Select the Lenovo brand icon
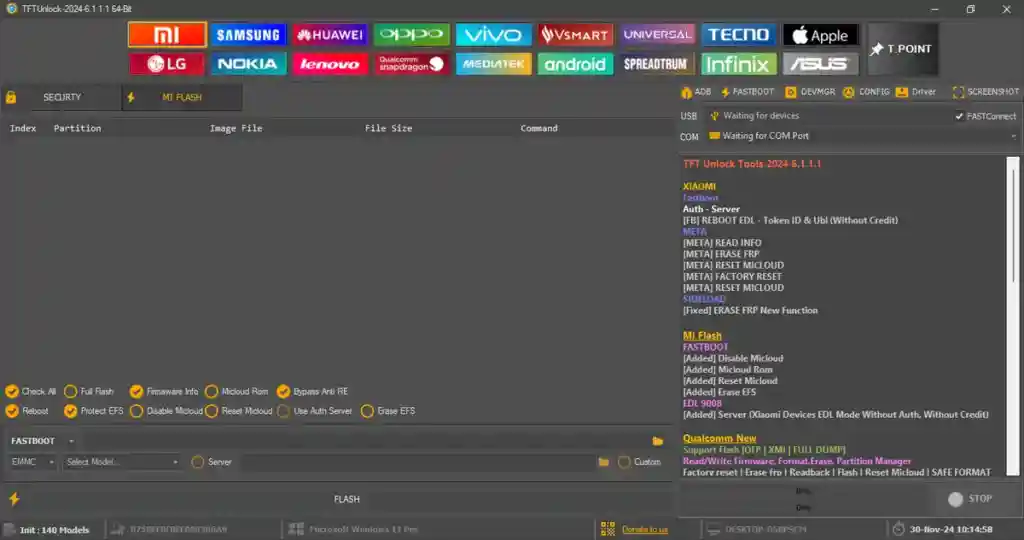This screenshot has height=540, width=1024. point(330,64)
